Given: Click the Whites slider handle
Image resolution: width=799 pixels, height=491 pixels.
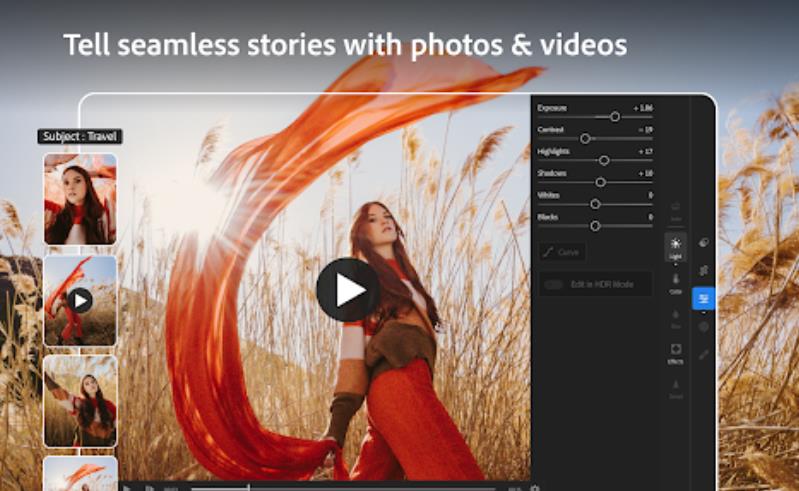Looking at the screenshot, I should point(595,204).
